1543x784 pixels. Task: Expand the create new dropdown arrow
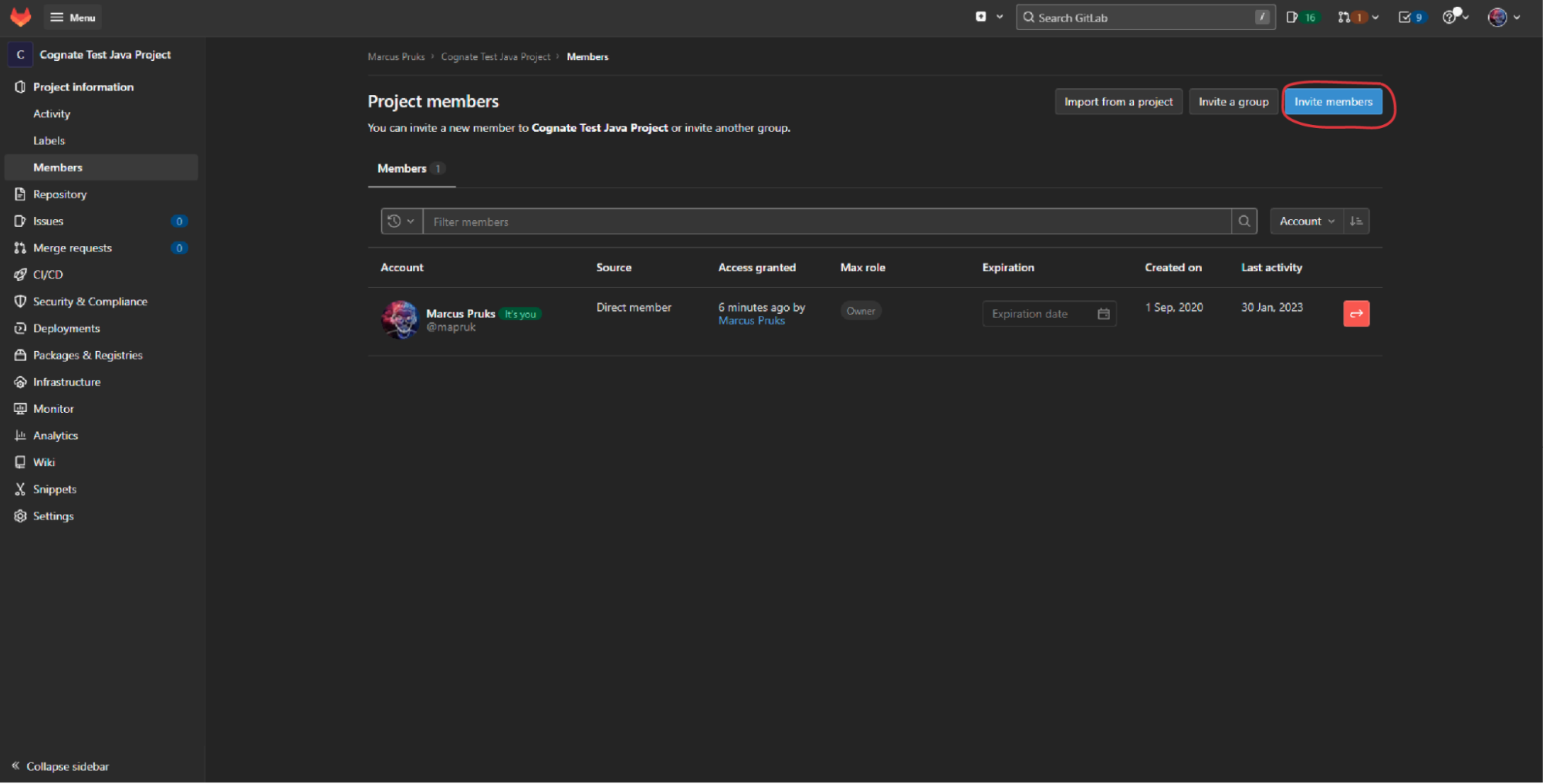[1000, 16]
